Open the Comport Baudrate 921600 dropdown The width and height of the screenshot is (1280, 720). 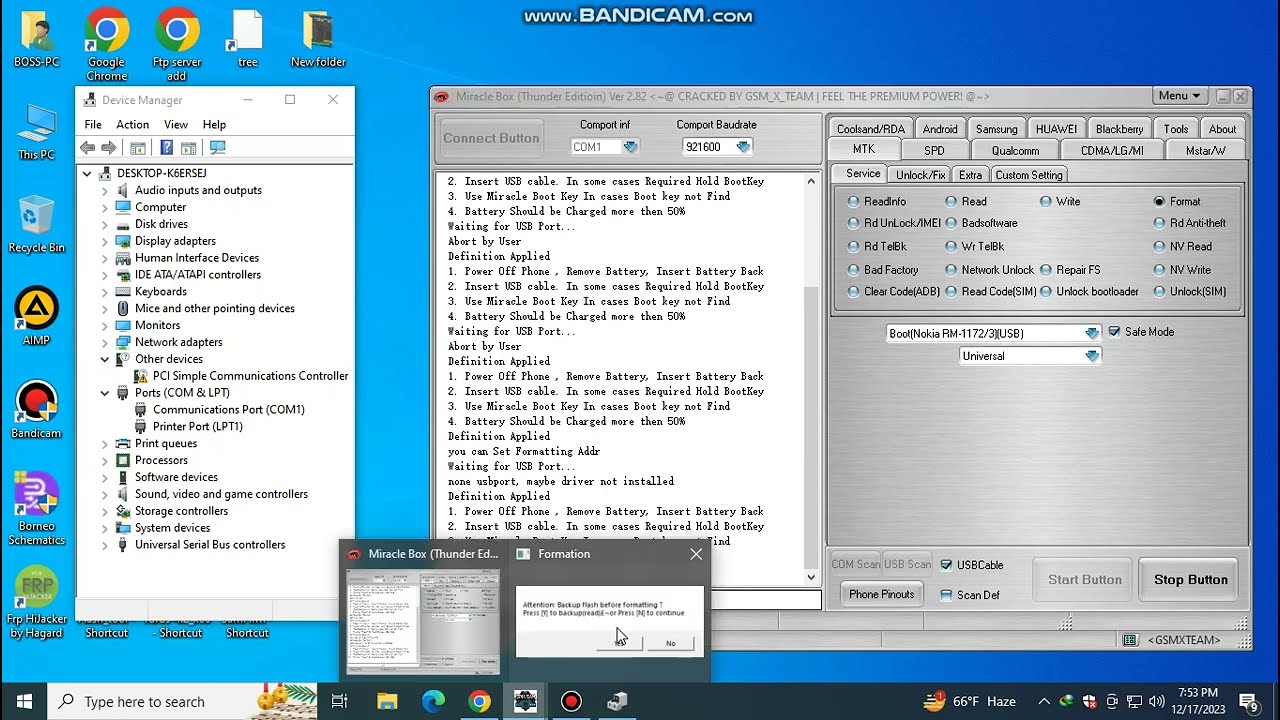[743, 147]
